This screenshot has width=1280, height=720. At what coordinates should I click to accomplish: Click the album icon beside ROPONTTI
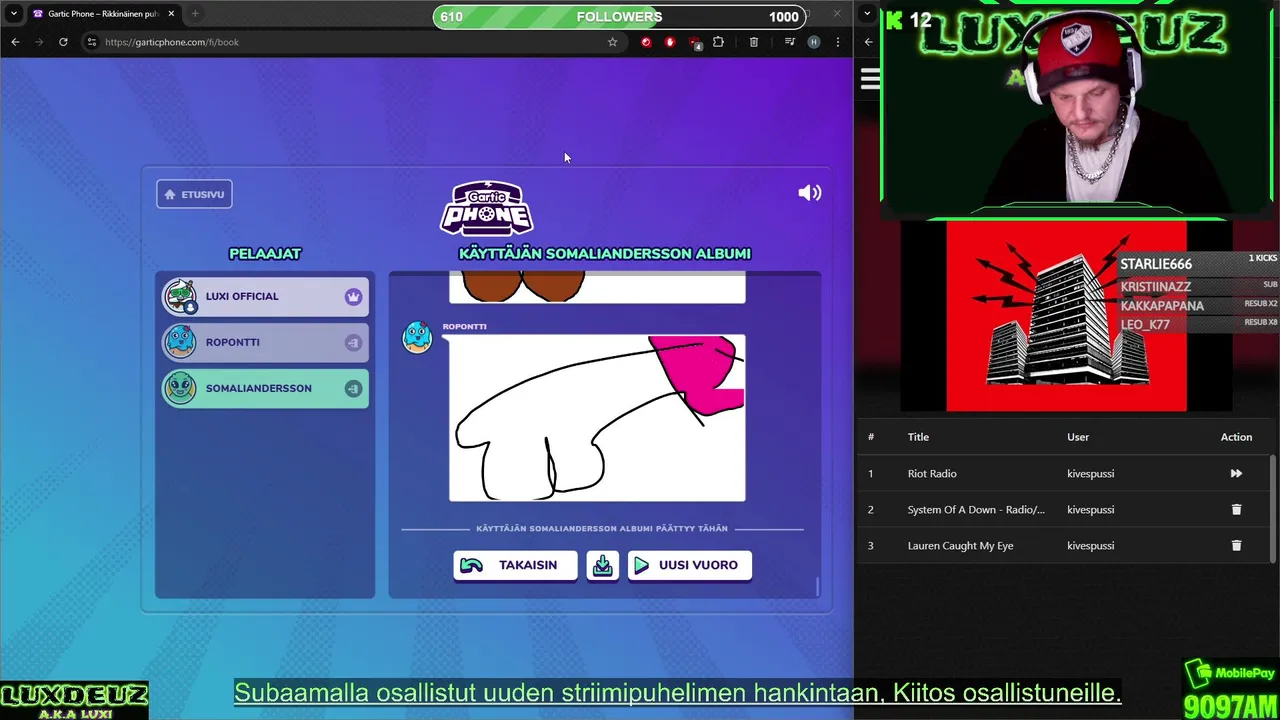click(353, 343)
